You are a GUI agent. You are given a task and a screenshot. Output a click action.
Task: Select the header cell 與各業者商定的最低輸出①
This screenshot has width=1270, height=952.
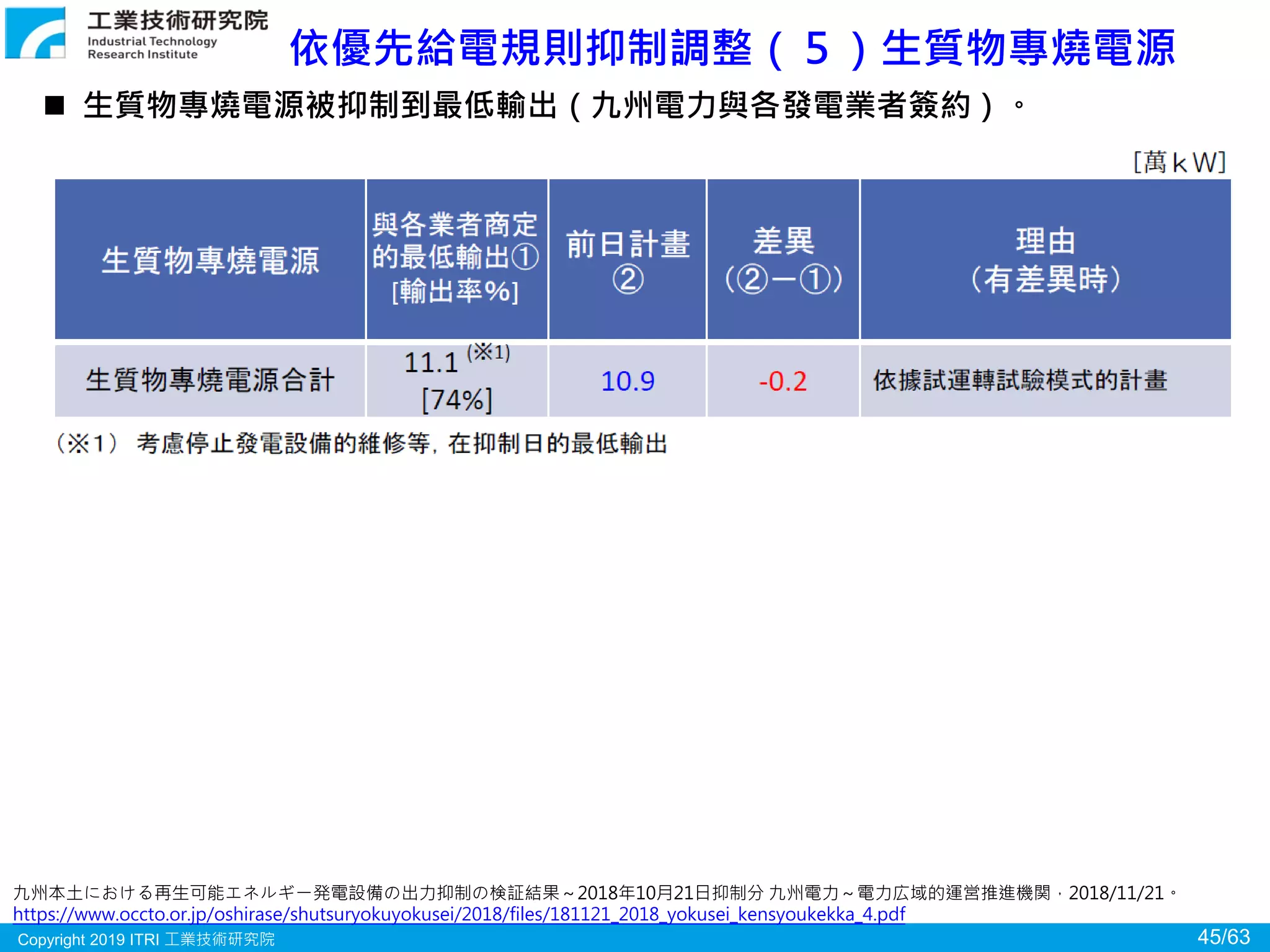456,260
